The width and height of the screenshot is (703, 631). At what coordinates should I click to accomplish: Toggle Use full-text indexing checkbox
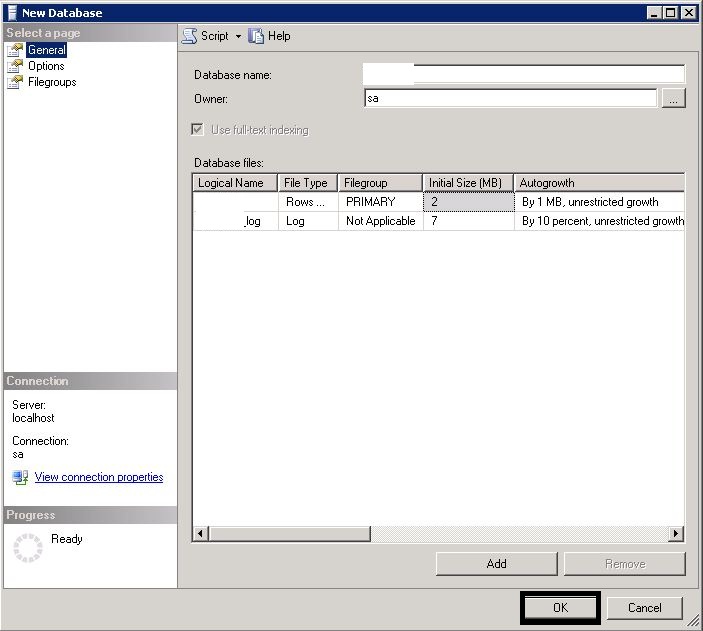(198, 130)
